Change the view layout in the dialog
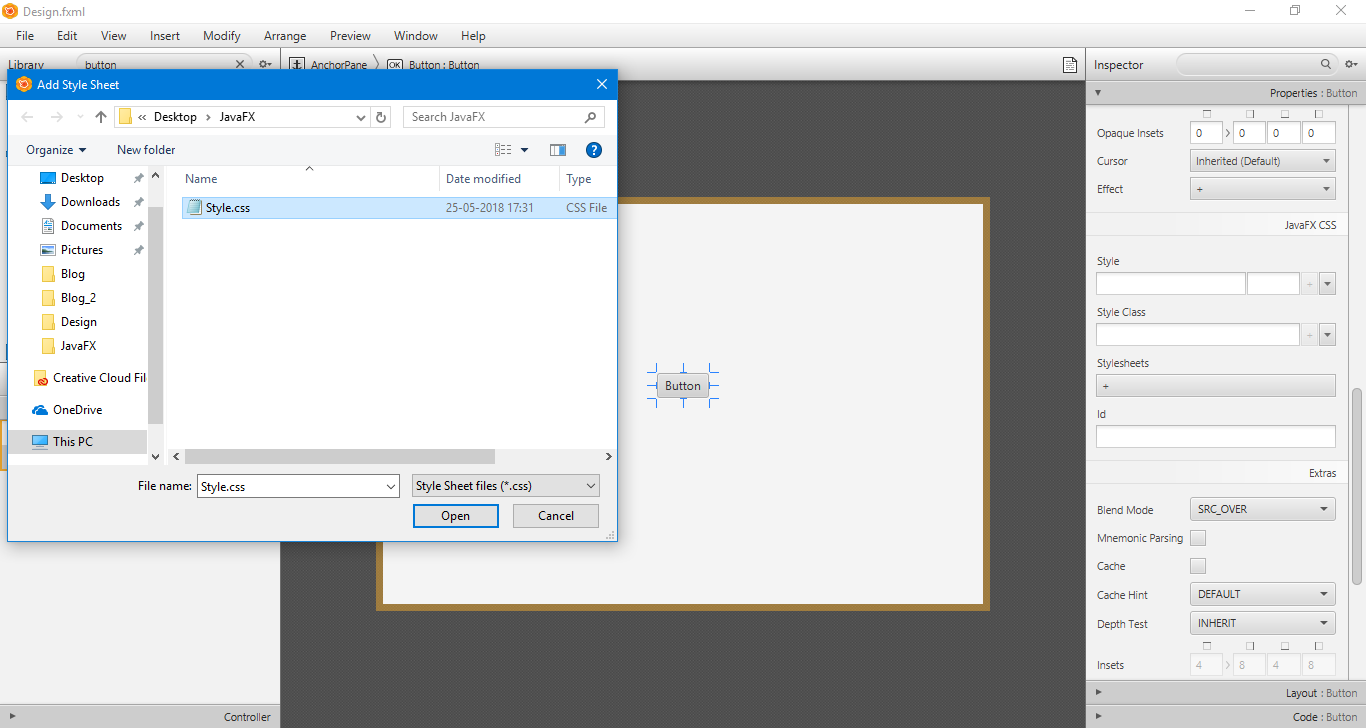Screen dimensions: 1366x728 tap(505, 149)
